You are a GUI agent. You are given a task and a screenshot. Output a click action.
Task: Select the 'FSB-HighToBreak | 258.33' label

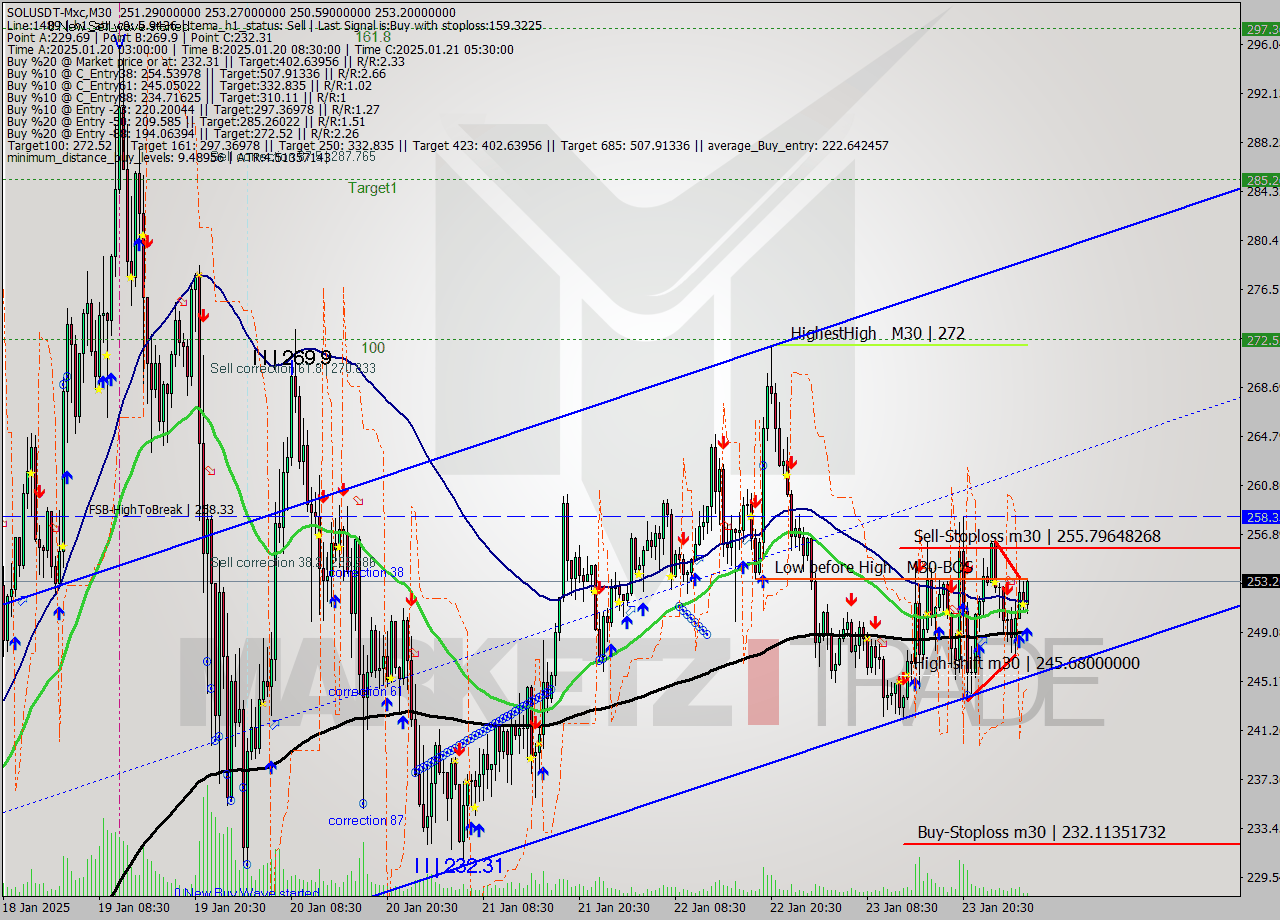pyautogui.click(x=161, y=509)
